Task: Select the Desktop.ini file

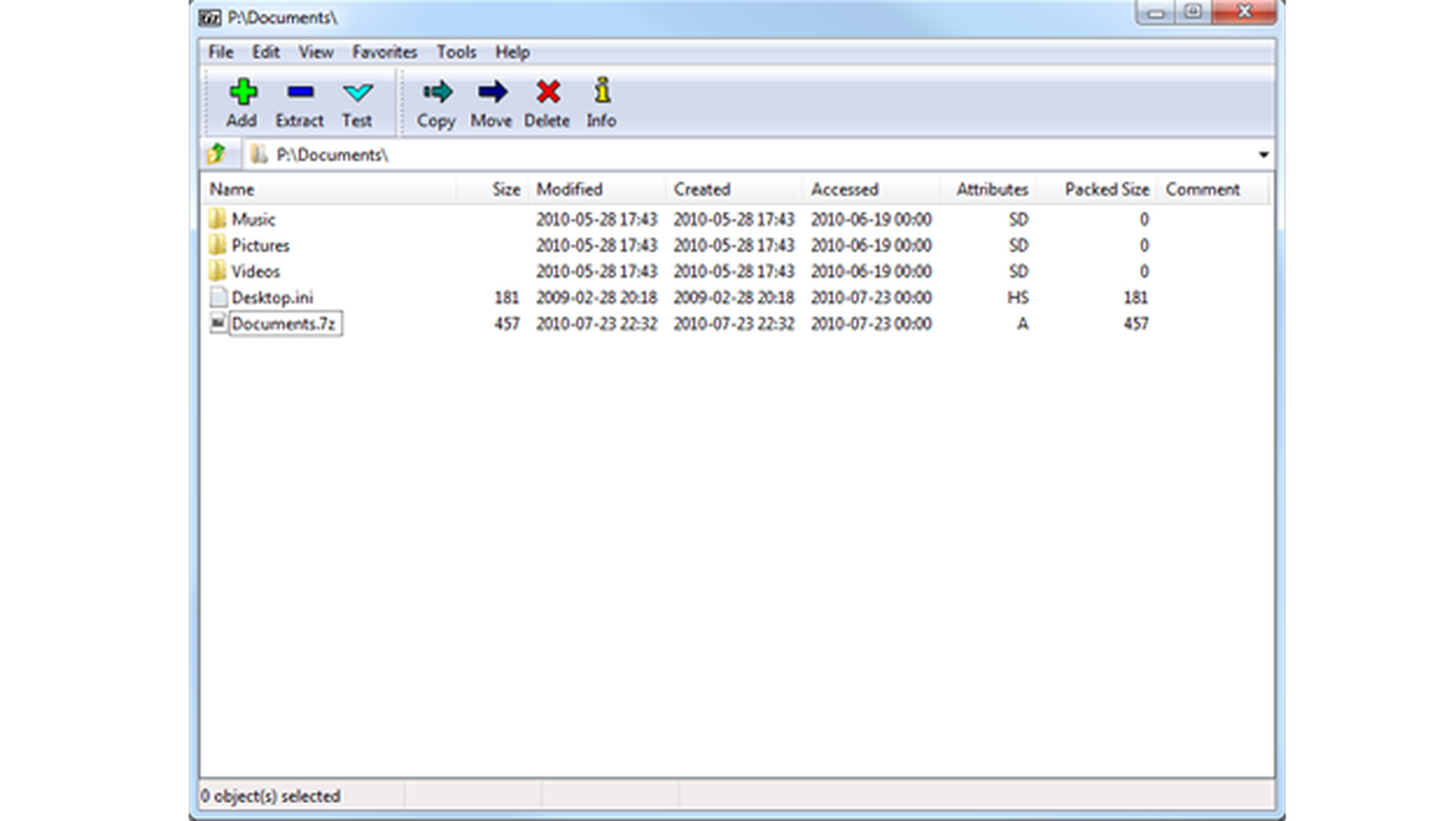Action: (x=274, y=297)
